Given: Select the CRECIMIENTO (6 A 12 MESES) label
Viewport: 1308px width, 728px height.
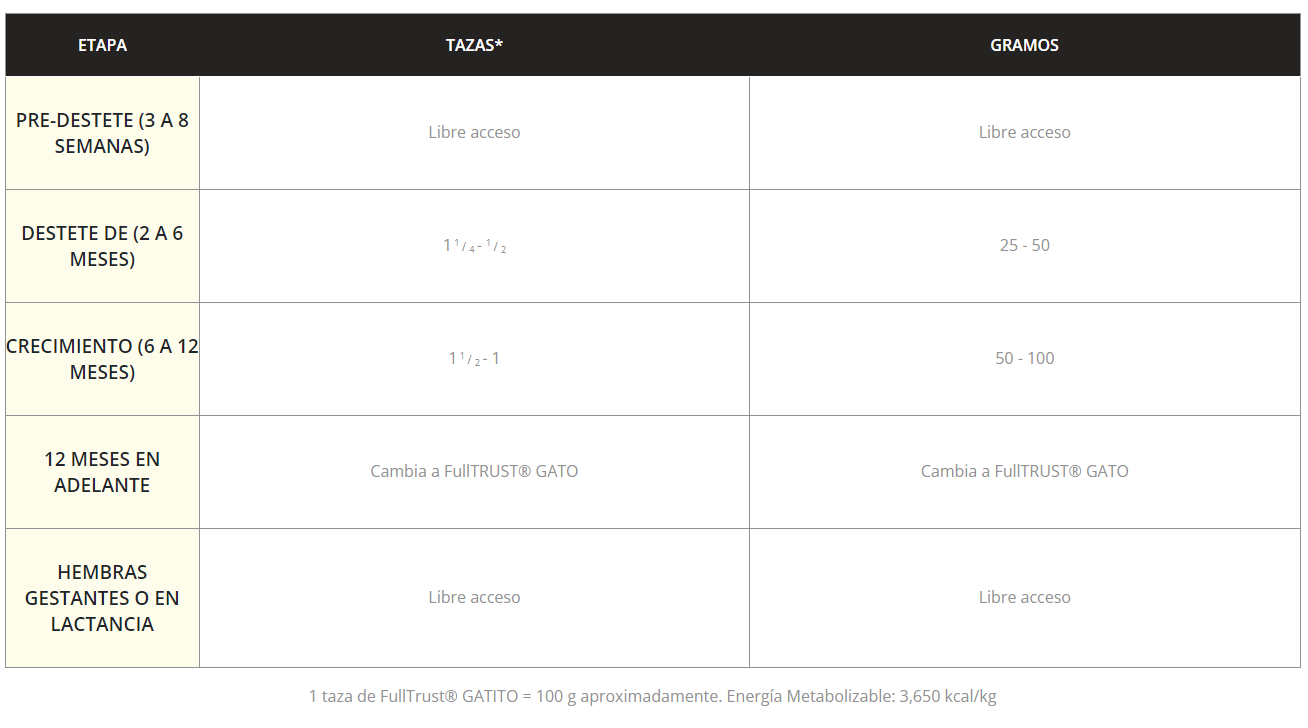Looking at the screenshot, I should pyautogui.click(x=102, y=359).
